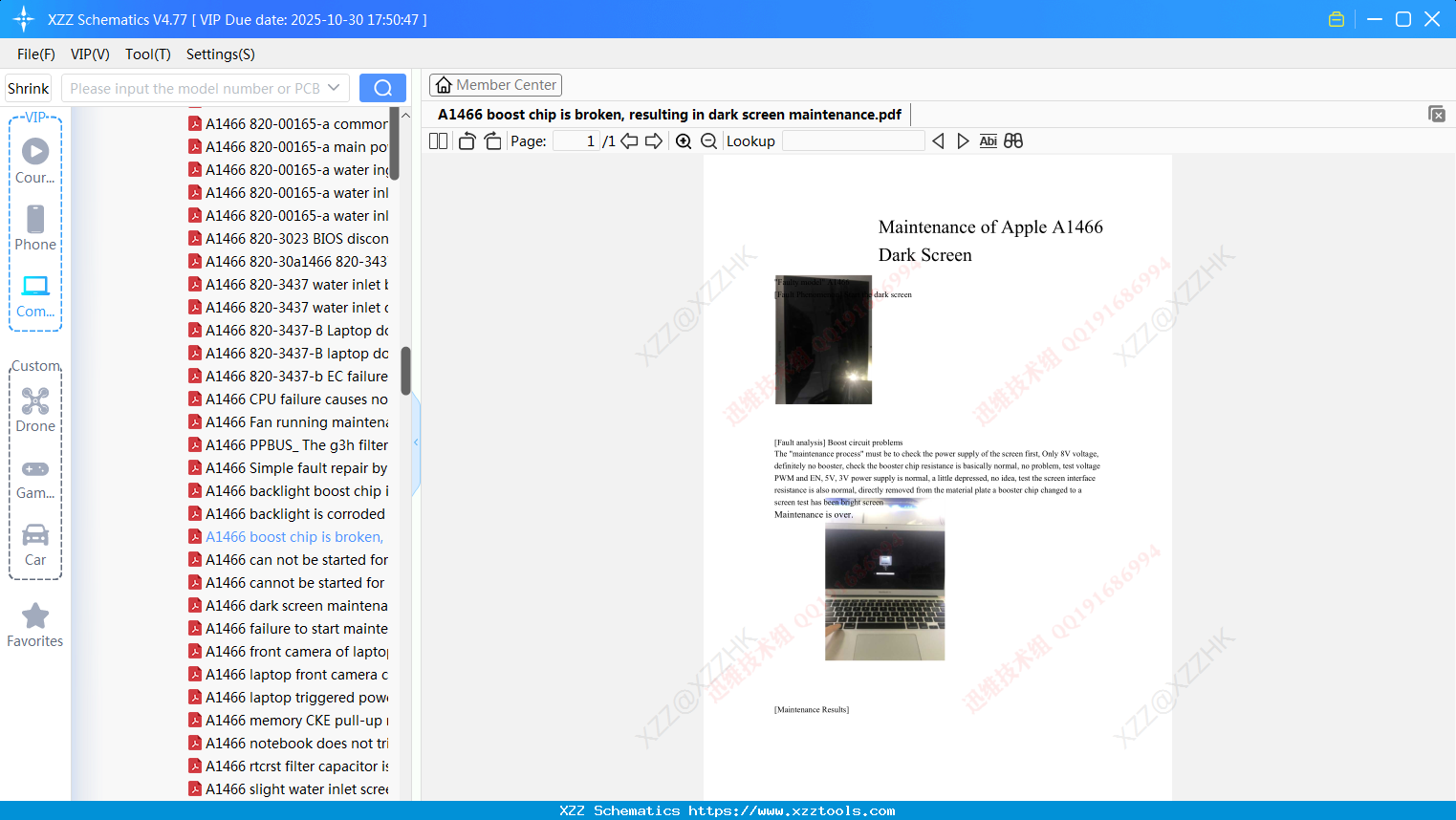1456x820 pixels.
Task: Click the file list scroll-up arrow
Action: tap(405, 115)
